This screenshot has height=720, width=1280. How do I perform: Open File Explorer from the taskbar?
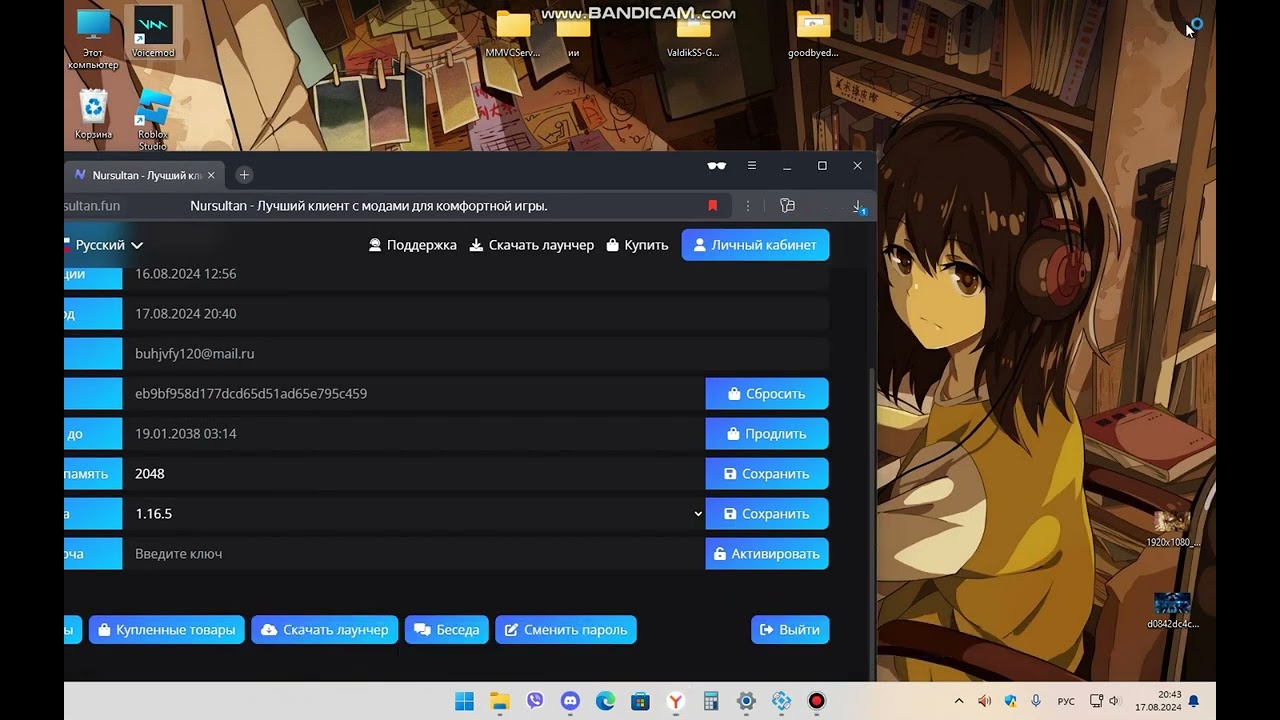click(500, 701)
